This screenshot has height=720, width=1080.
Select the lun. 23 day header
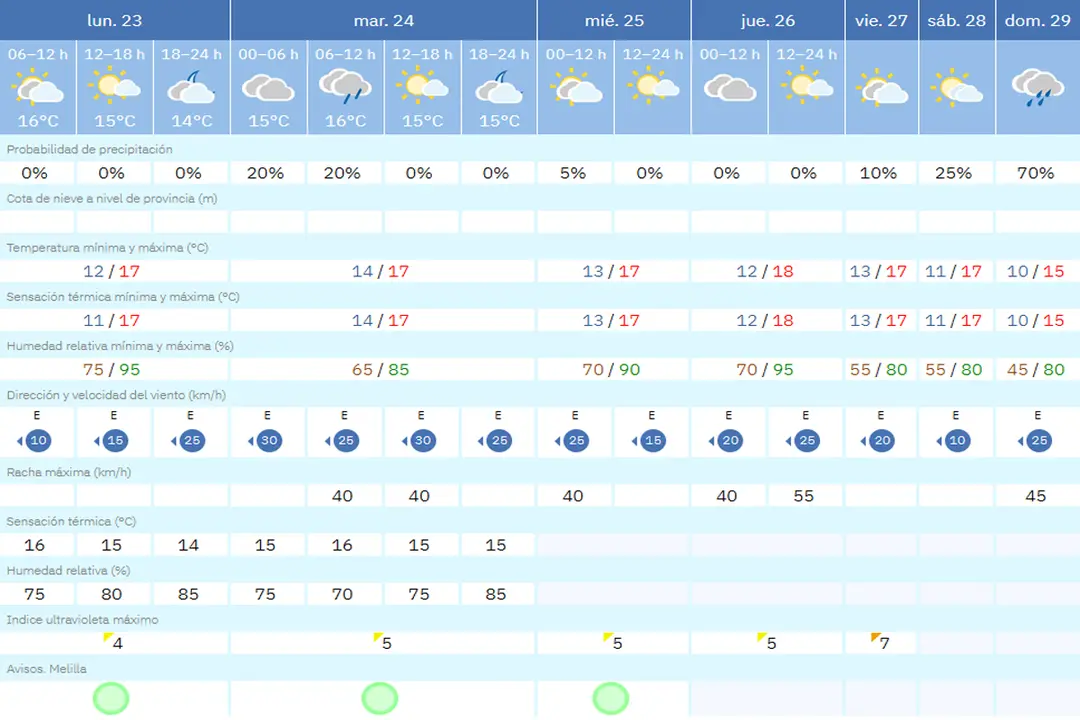click(114, 20)
